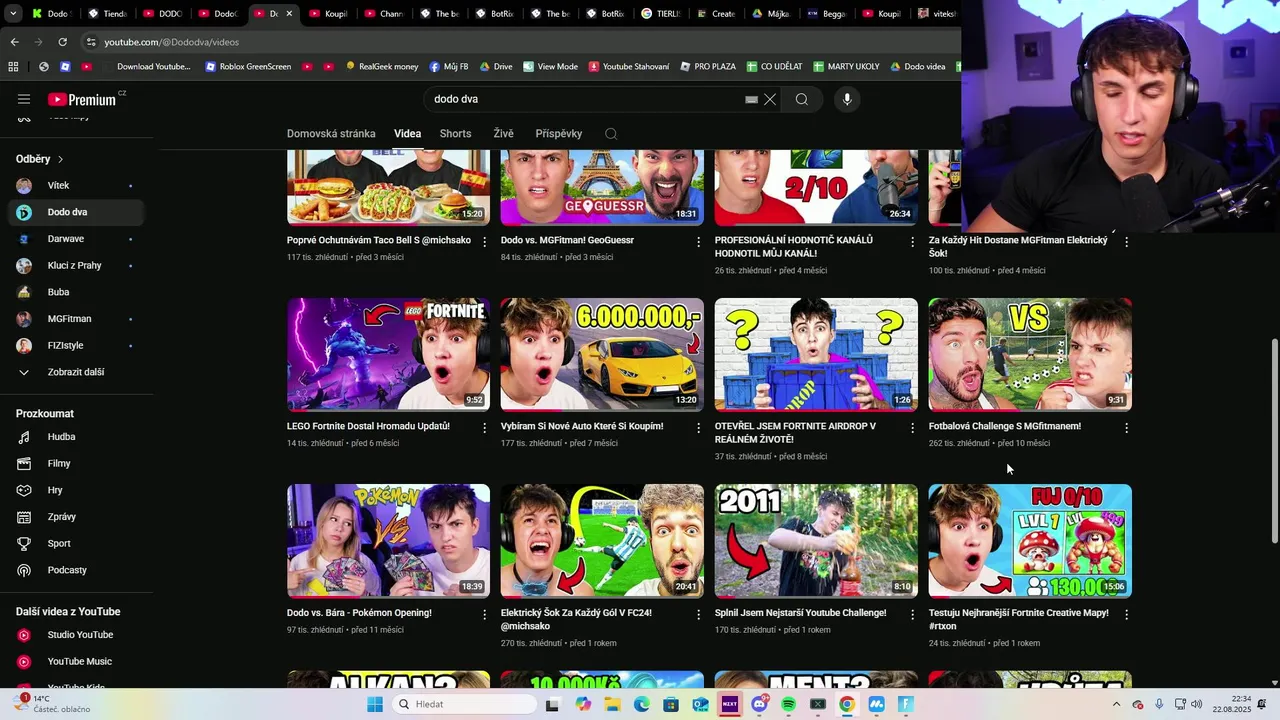Play Testuju Nejhranější Fortnite Creative Mapy thumbnail
This screenshot has width=1280, height=720.
click(x=1030, y=541)
